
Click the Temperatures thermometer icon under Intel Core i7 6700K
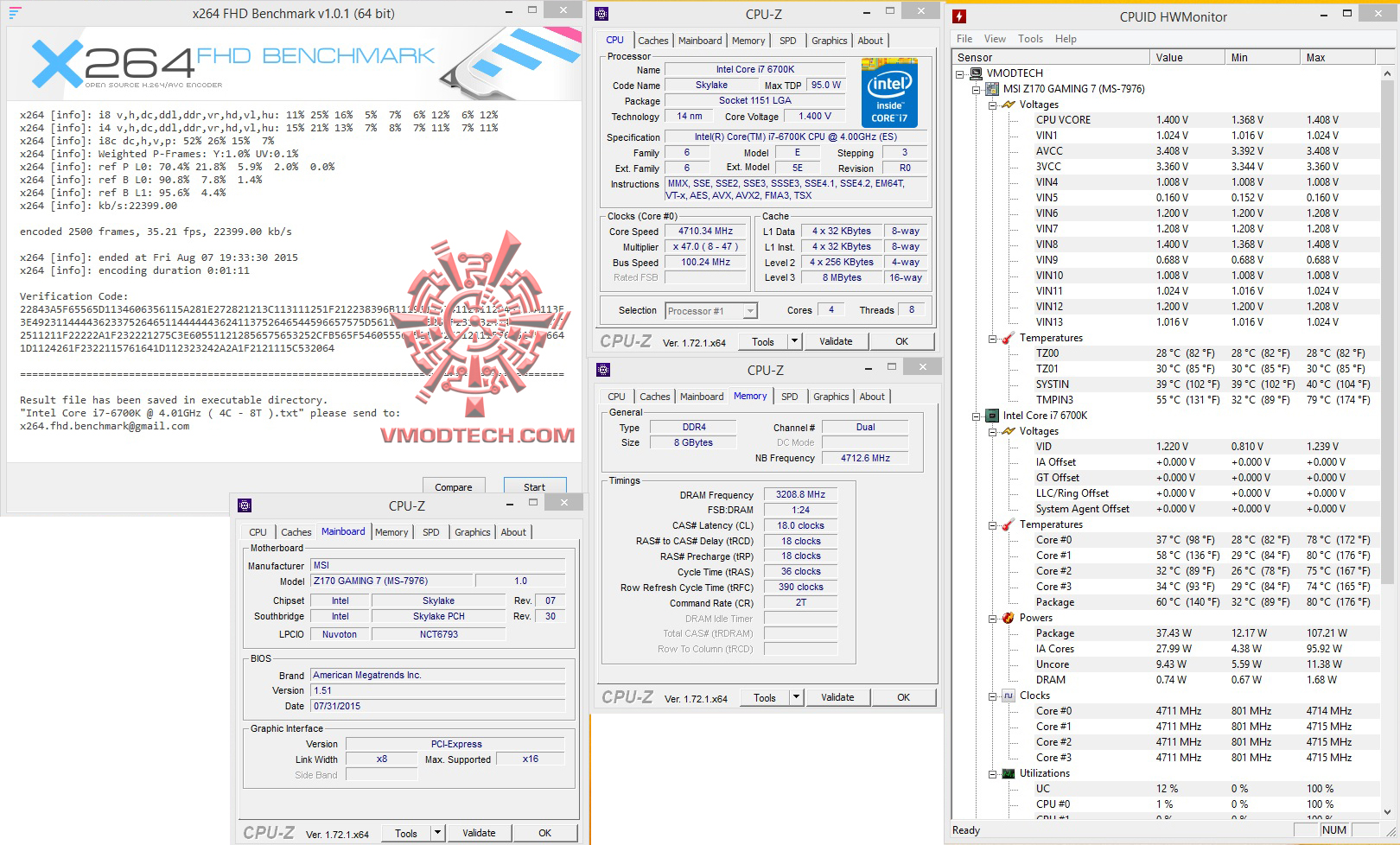[x=1008, y=524]
